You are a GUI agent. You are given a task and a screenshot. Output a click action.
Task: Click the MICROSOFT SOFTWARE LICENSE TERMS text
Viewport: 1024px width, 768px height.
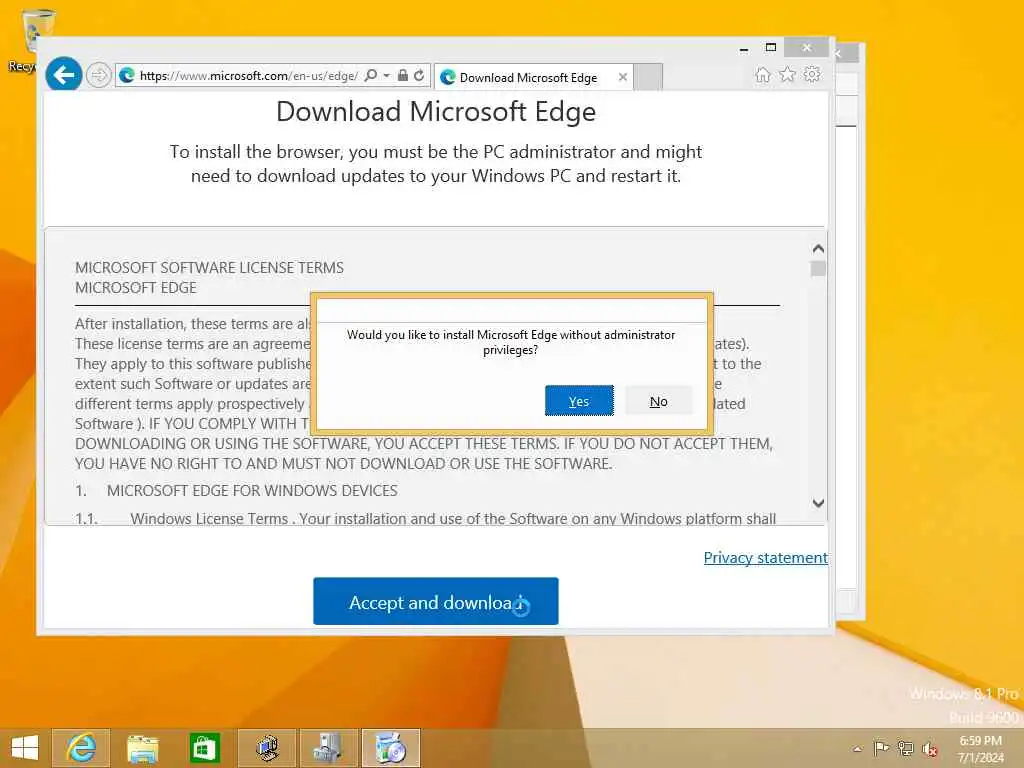[x=209, y=268]
